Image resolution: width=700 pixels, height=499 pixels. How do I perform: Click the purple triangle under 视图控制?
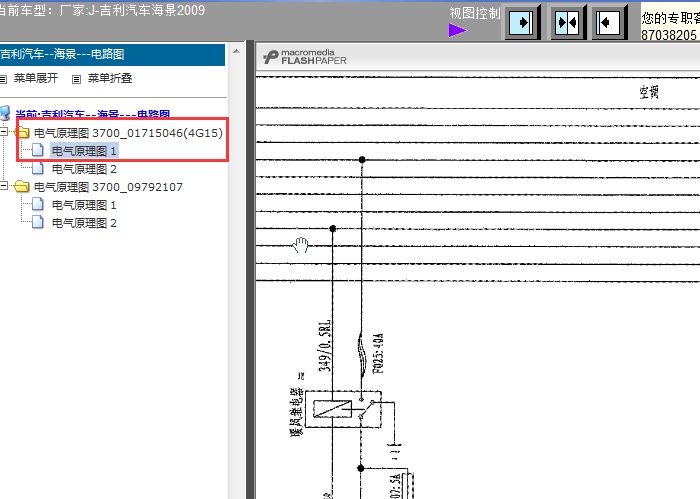click(458, 30)
